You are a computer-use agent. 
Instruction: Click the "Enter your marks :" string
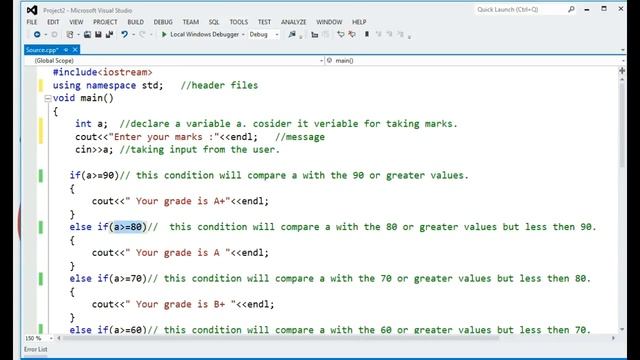(164, 137)
